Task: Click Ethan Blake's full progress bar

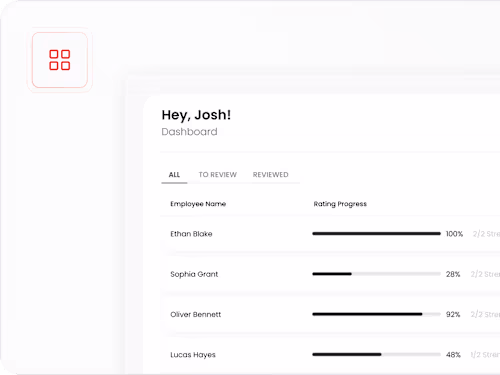Action: [376, 234]
